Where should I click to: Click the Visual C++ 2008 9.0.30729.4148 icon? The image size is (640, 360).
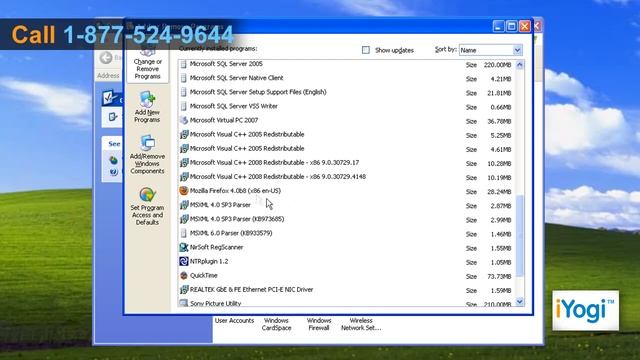coord(184,177)
